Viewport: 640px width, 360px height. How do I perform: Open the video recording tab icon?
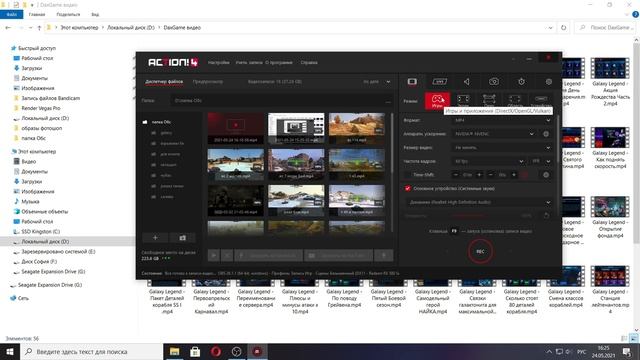click(x=412, y=82)
